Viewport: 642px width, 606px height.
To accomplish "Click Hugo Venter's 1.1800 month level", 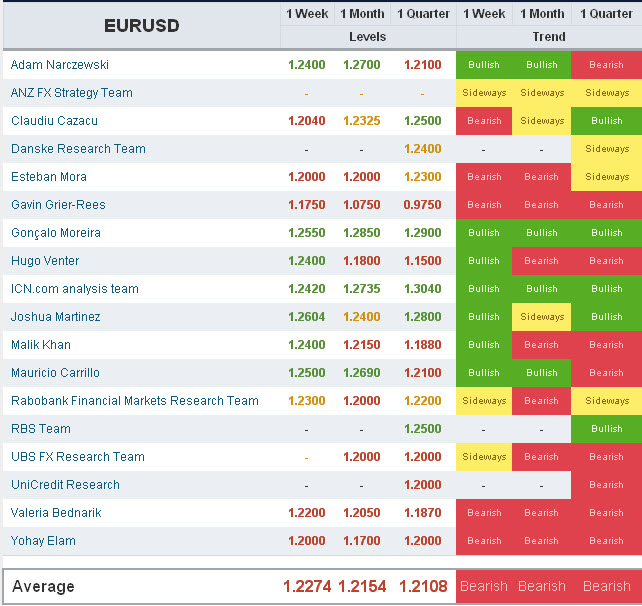I will tap(362, 261).
